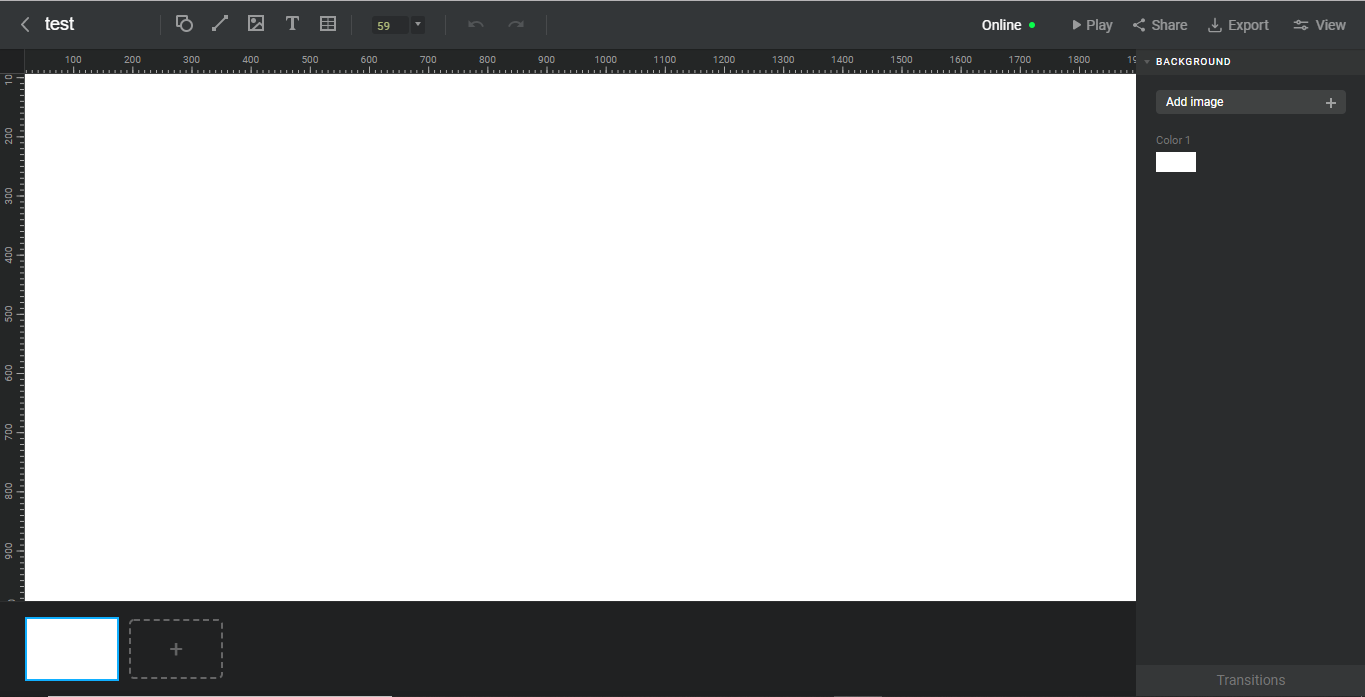Play the presentation

coord(1092,25)
